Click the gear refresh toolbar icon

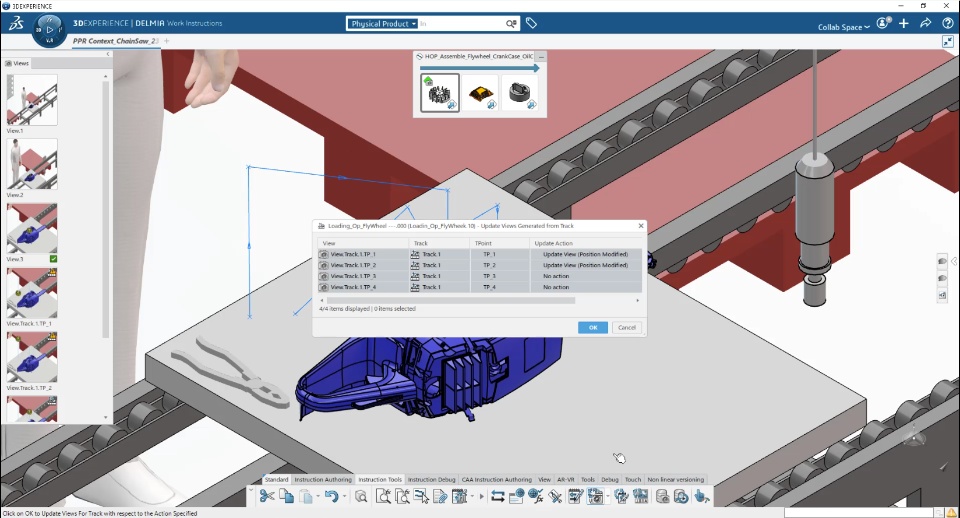(621, 496)
